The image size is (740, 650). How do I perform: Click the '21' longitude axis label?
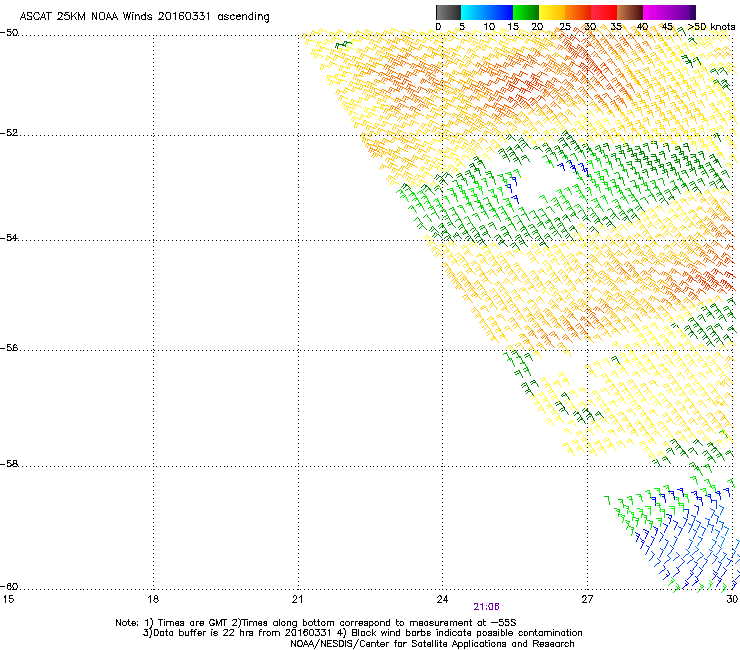(297, 599)
